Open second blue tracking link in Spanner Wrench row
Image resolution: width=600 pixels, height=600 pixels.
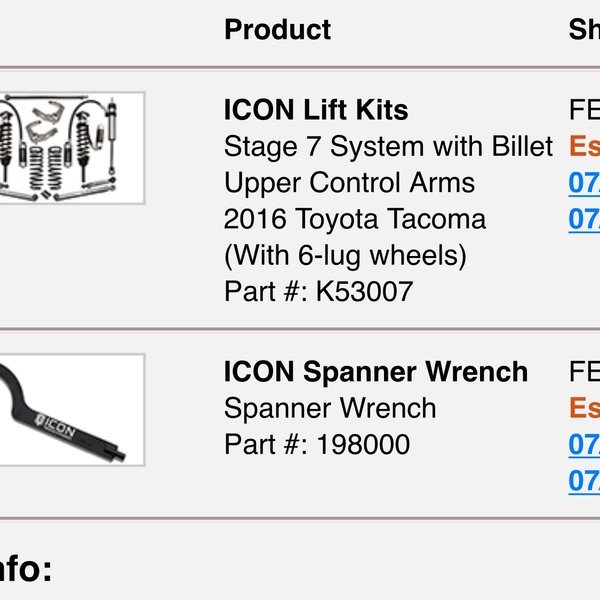click(584, 481)
